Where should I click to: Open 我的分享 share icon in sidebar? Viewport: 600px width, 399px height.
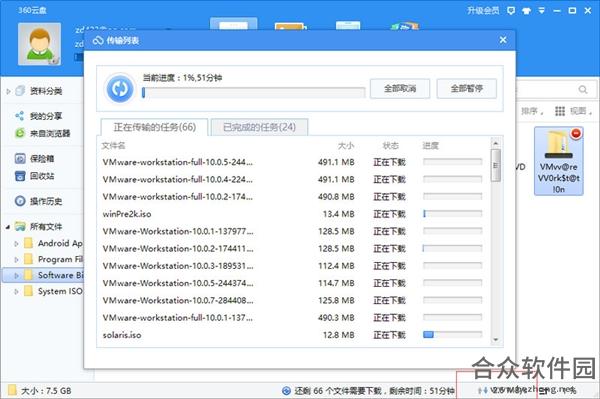(20, 116)
